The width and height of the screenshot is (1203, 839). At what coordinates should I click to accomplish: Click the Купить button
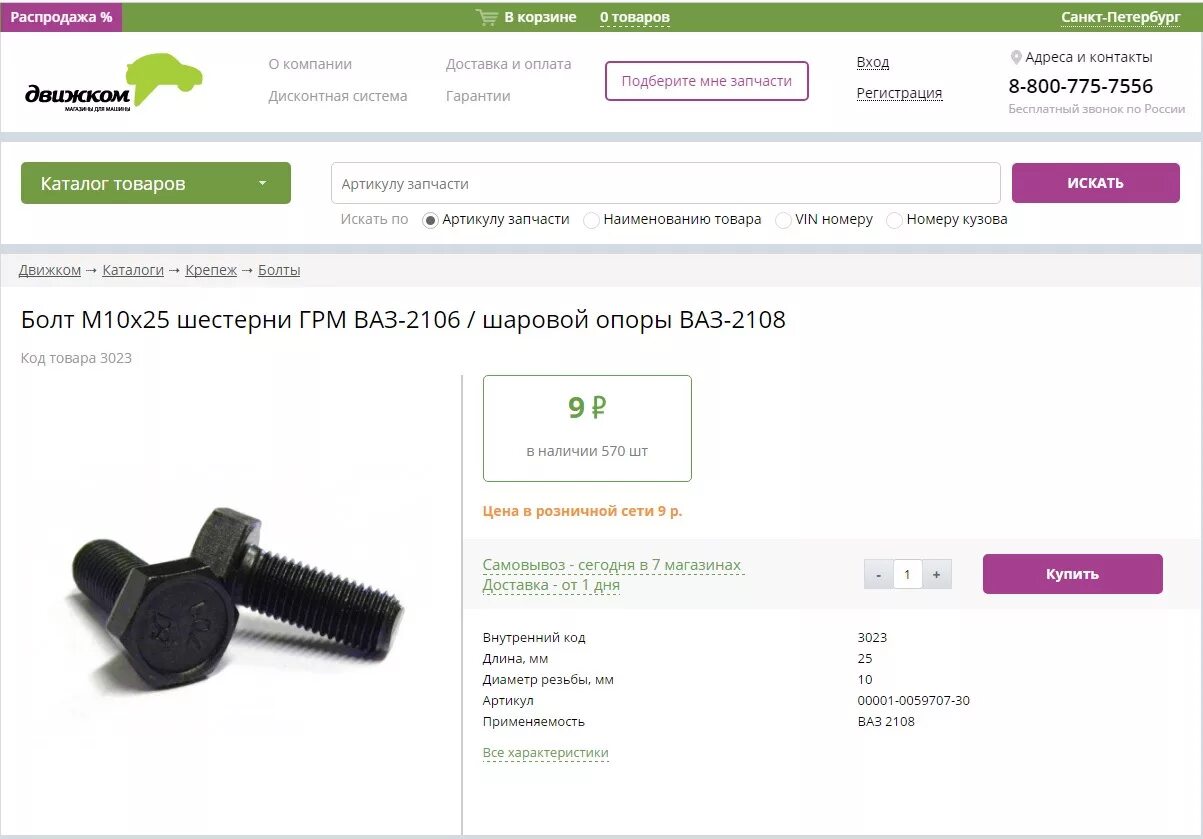(x=1073, y=574)
